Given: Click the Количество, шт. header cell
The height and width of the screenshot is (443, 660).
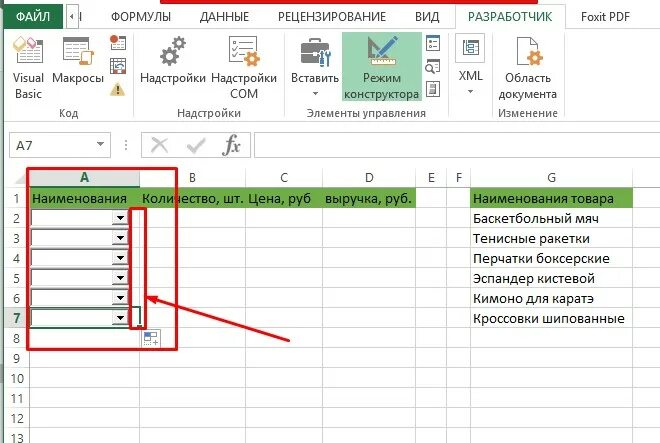Looking at the screenshot, I should [x=193, y=198].
